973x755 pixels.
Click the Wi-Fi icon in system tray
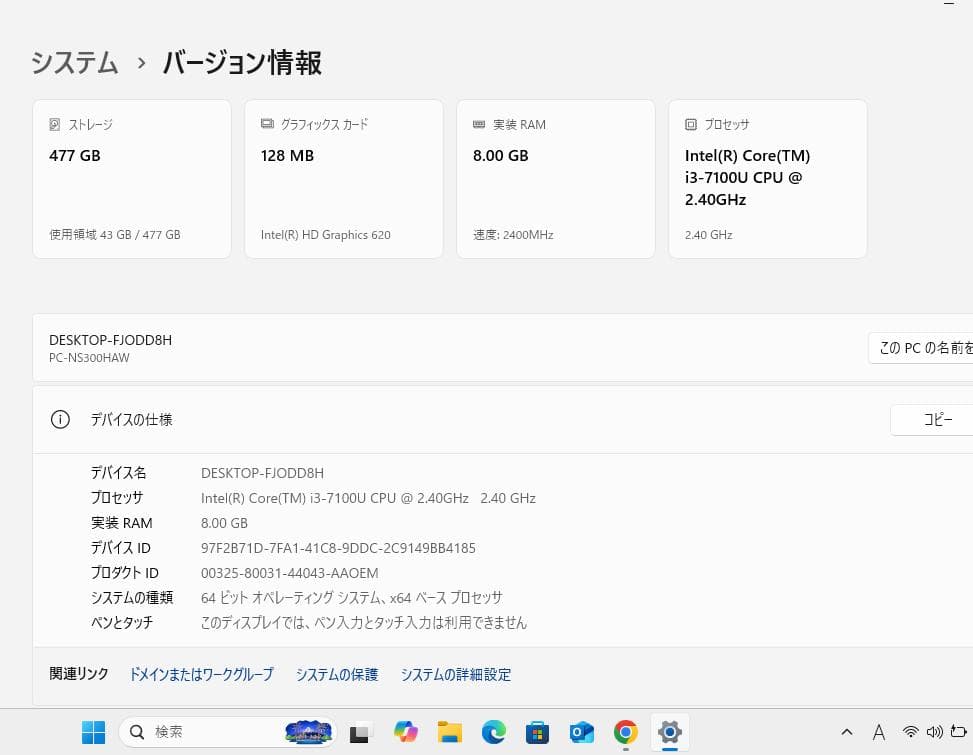click(x=910, y=732)
